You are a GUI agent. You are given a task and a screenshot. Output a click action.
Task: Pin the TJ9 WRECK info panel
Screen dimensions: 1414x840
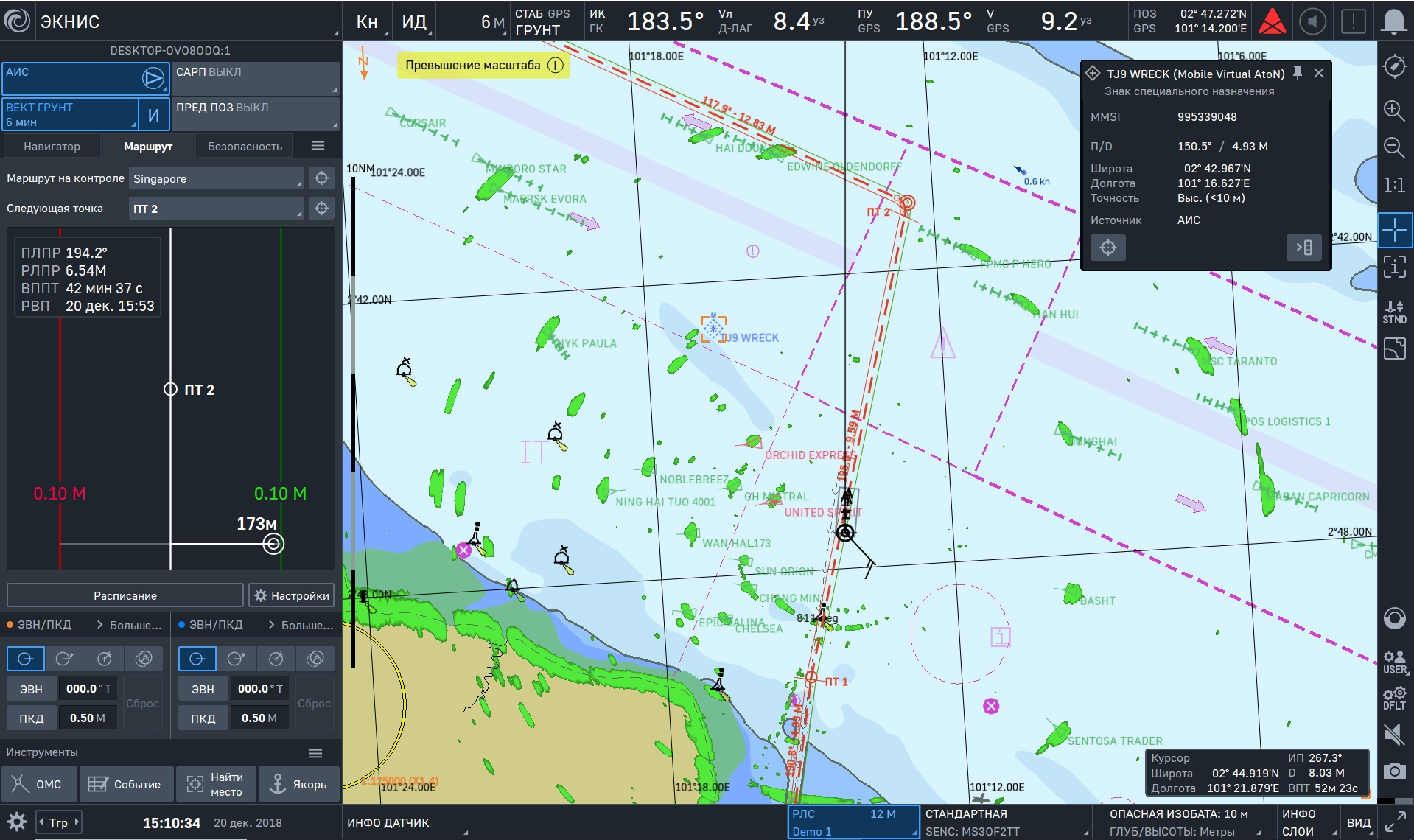[1298, 73]
